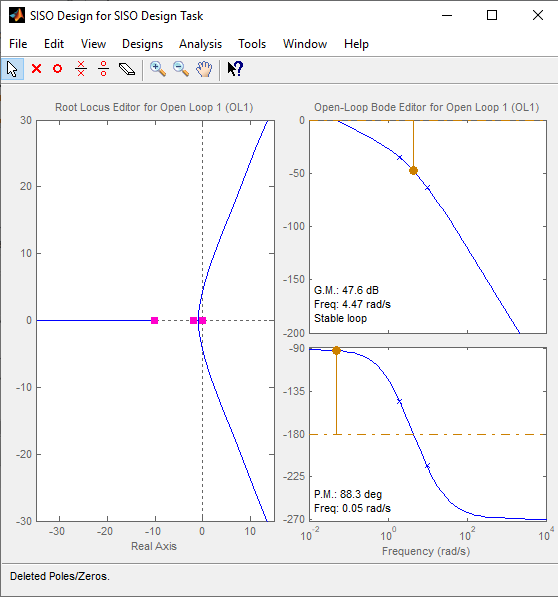The height and width of the screenshot is (597, 558).
Task: Open the Help menu
Action: click(356, 44)
